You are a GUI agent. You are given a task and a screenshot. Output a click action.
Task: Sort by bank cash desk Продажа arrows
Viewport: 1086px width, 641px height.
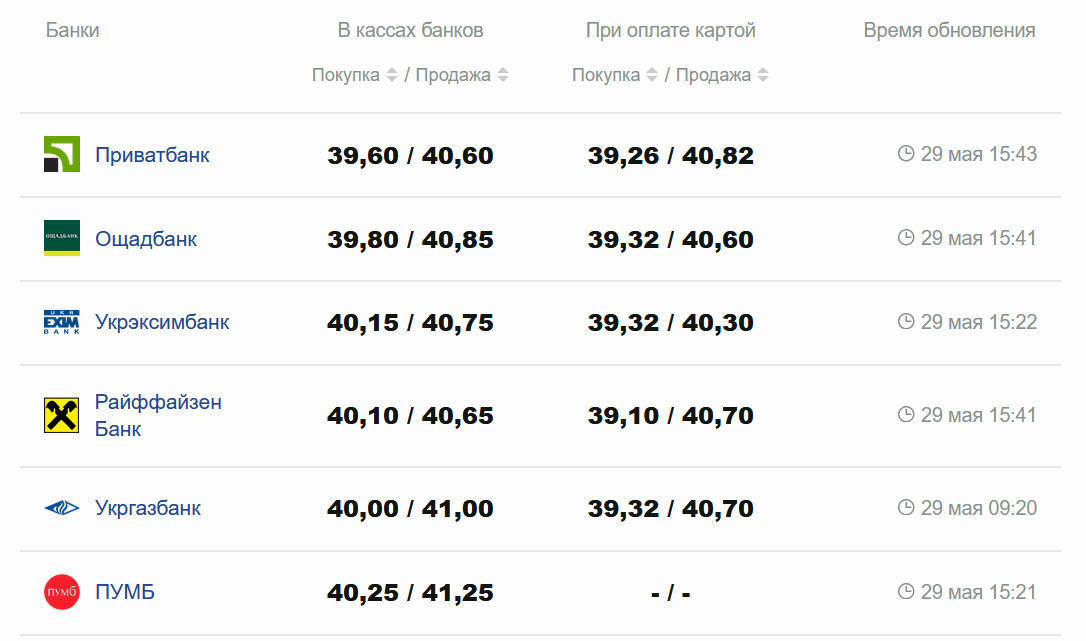(503, 75)
